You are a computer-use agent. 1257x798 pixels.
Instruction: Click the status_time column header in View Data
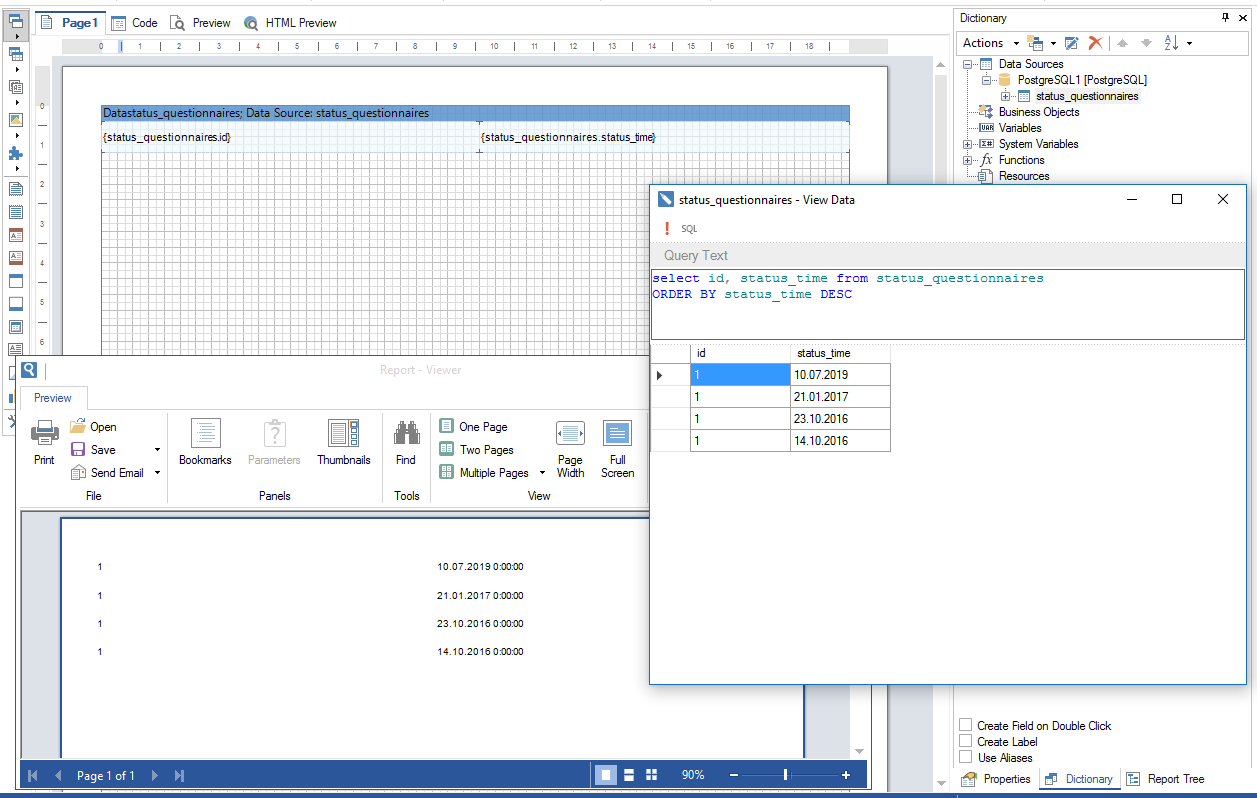point(840,353)
